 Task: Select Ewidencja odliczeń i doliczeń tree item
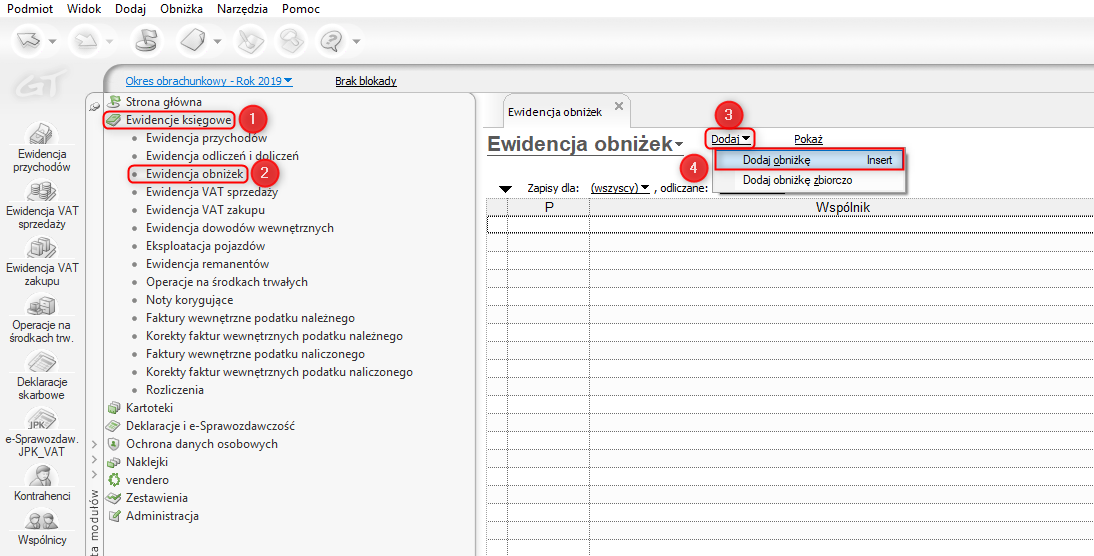[222, 156]
